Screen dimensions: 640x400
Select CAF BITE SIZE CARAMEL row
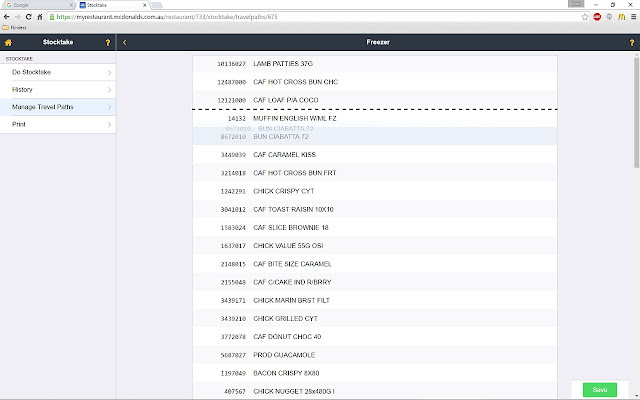375,264
